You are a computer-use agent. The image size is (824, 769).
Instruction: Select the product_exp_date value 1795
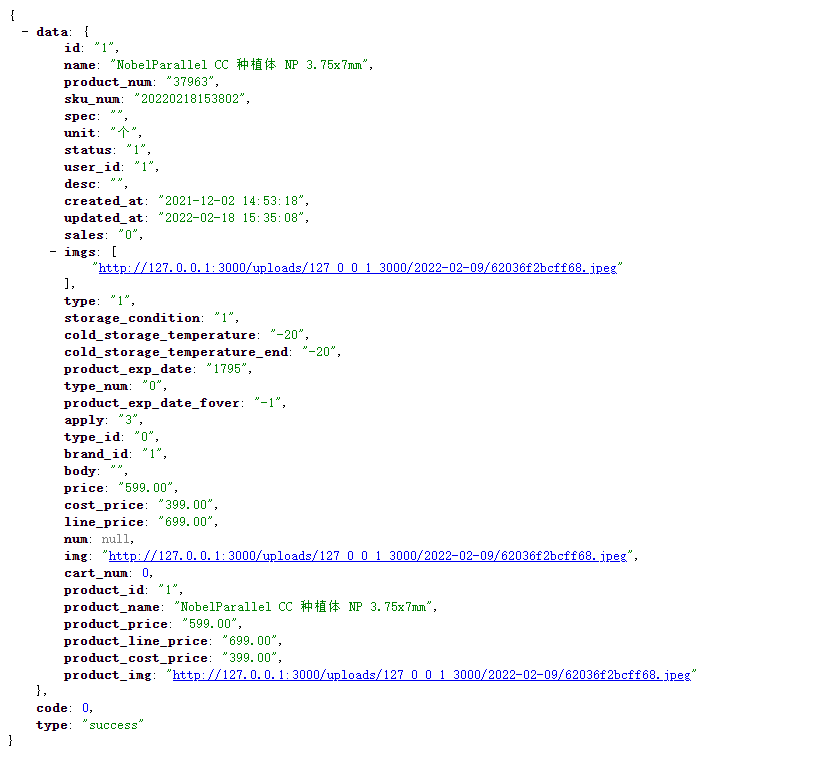tap(226, 369)
